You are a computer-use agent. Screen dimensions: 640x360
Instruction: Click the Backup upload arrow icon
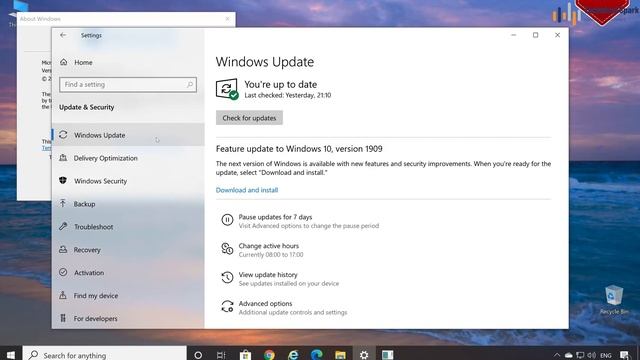(x=63, y=203)
